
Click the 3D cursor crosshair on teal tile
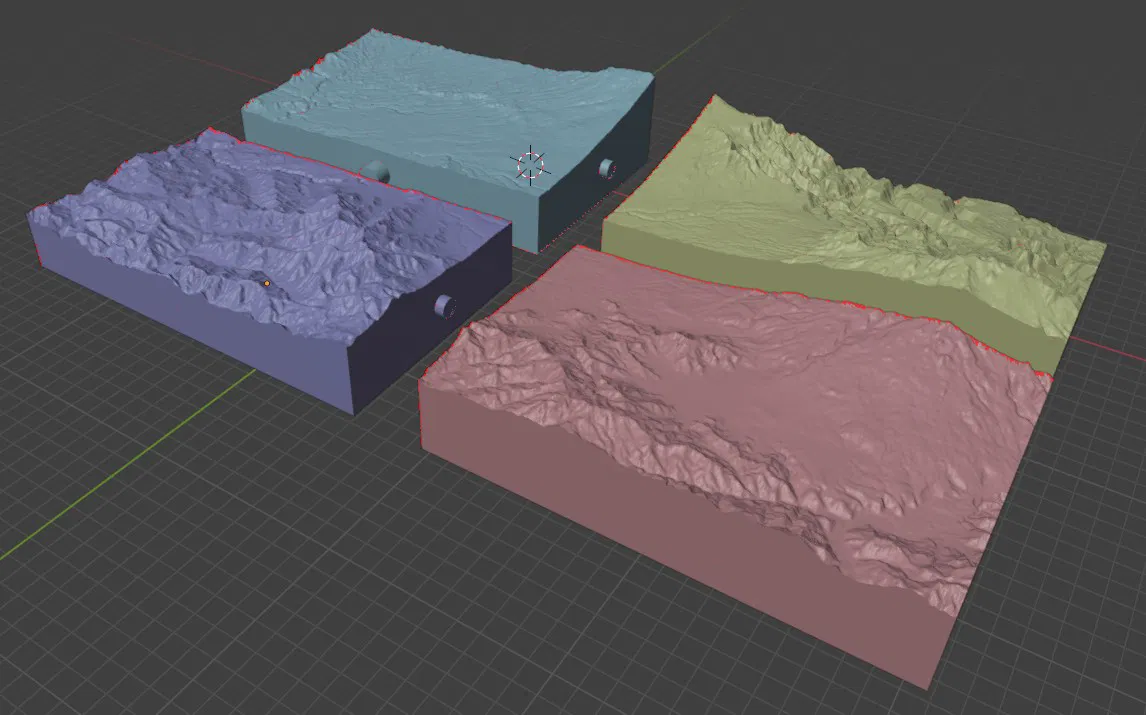(x=531, y=165)
